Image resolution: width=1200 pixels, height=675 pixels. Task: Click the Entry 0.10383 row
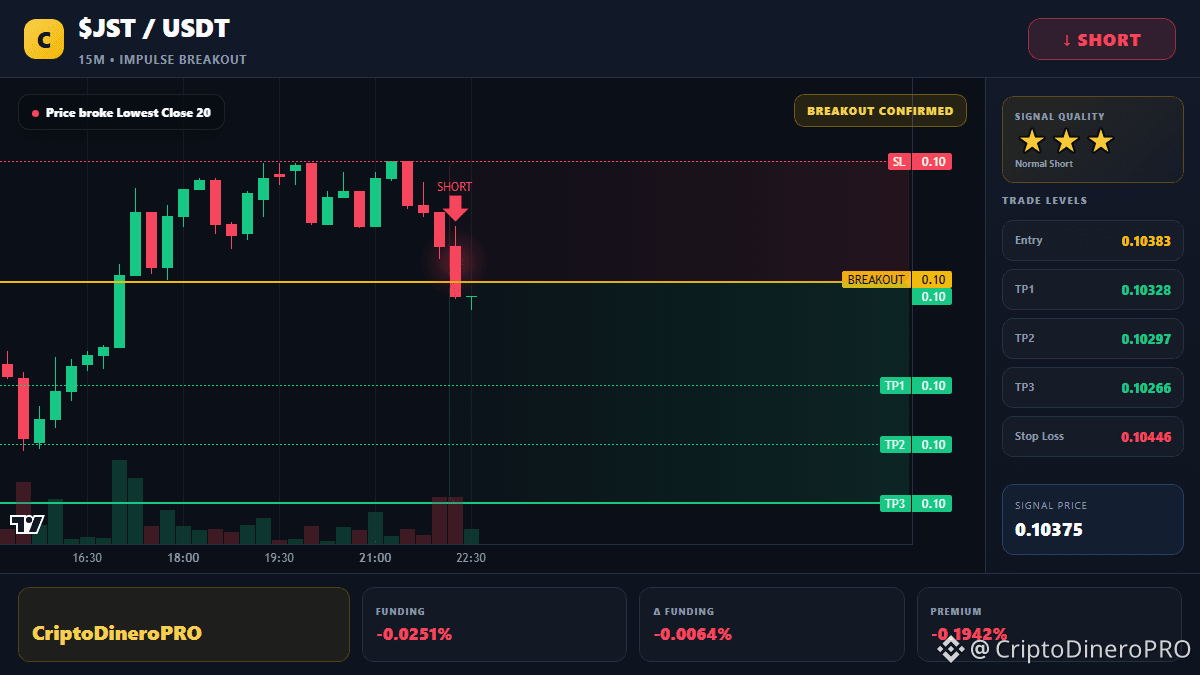[1093, 241]
